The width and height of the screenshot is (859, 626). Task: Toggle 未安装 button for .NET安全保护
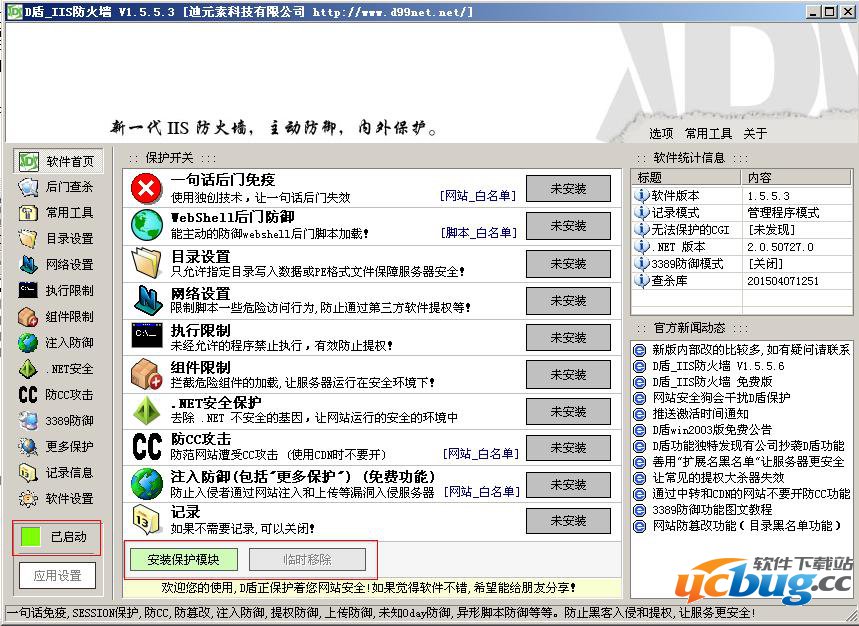click(568, 412)
